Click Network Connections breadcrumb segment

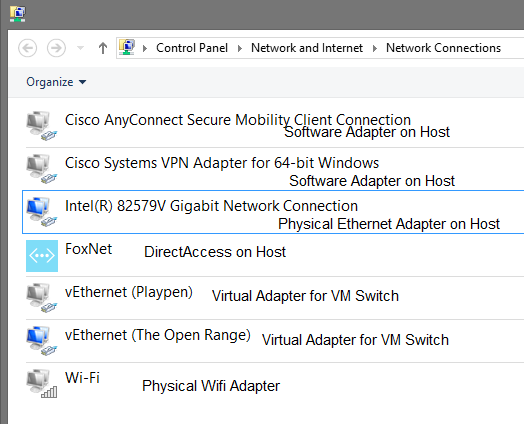coord(443,48)
